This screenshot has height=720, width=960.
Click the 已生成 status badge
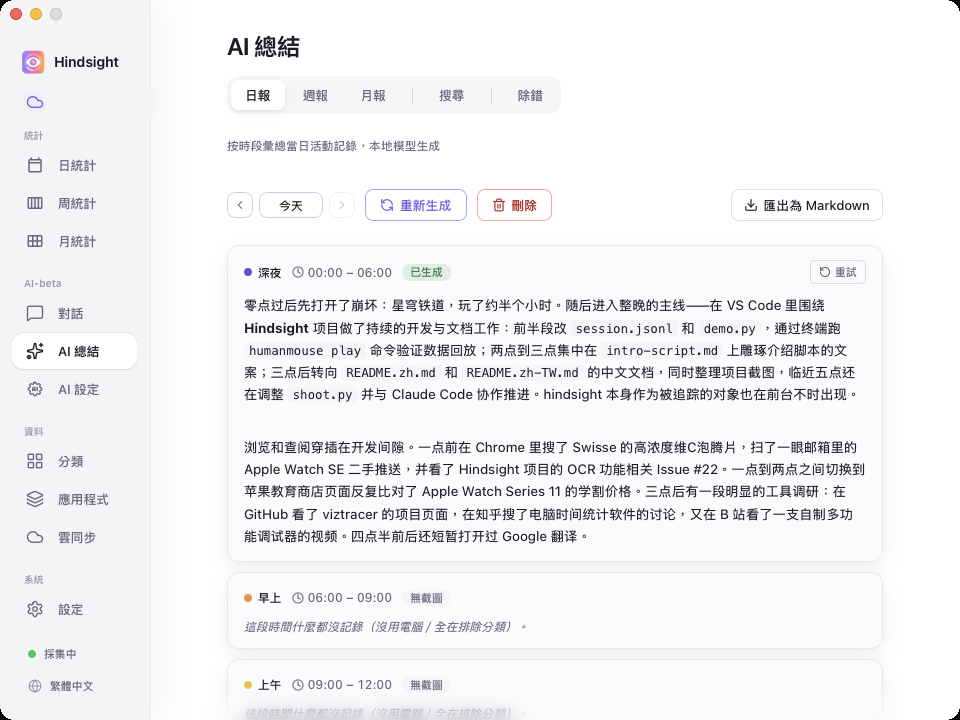click(x=426, y=272)
